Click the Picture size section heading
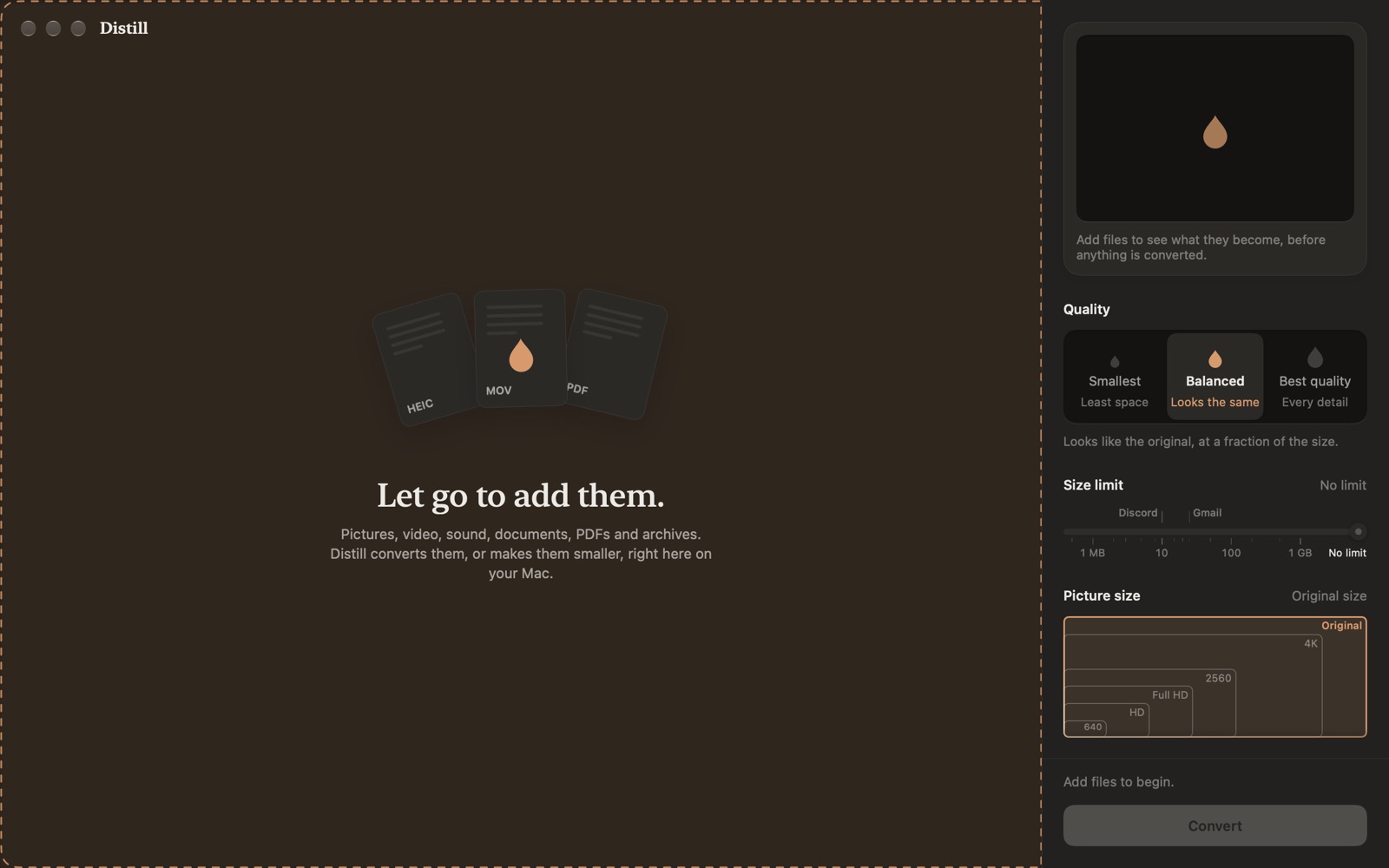Image resolution: width=1389 pixels, height=868 pixels. (x=1102, y=595)
